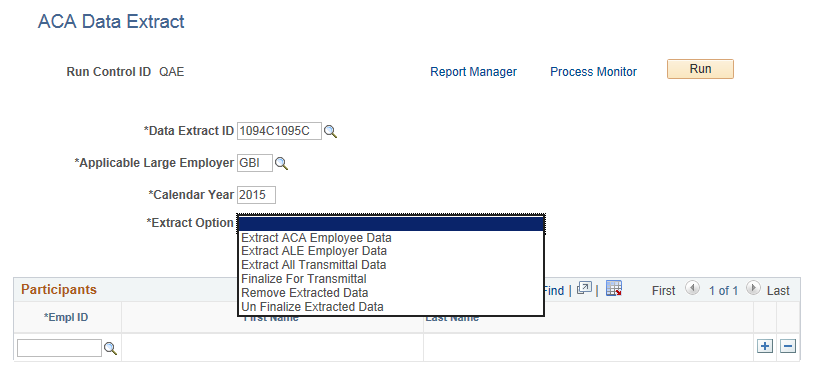Choose Finalize For Transmittal option

pyautogui.click(x=304, y=279)
